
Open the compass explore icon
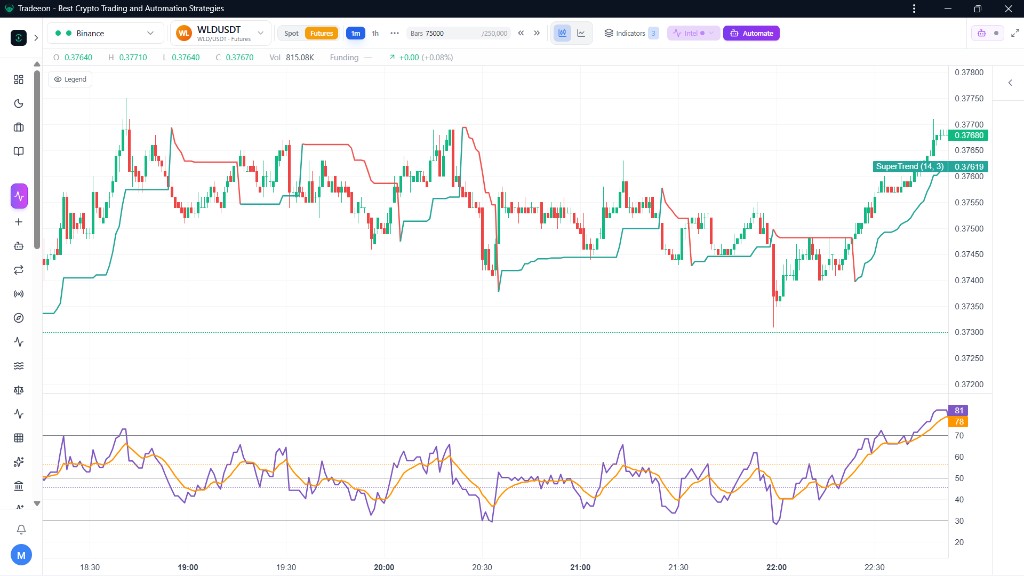point(18,318)
